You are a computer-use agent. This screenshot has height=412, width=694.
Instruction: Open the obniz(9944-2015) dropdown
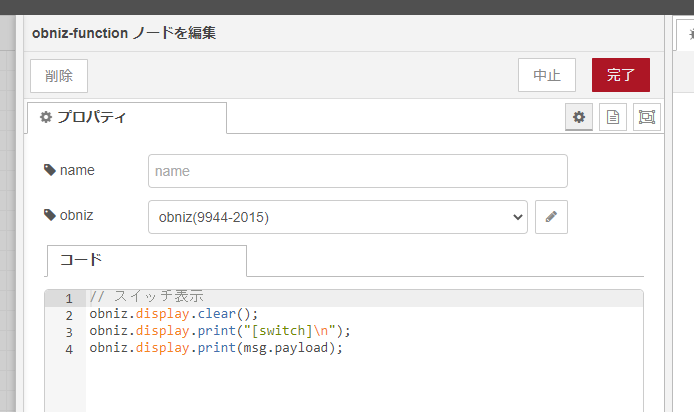tap(337, 216)
